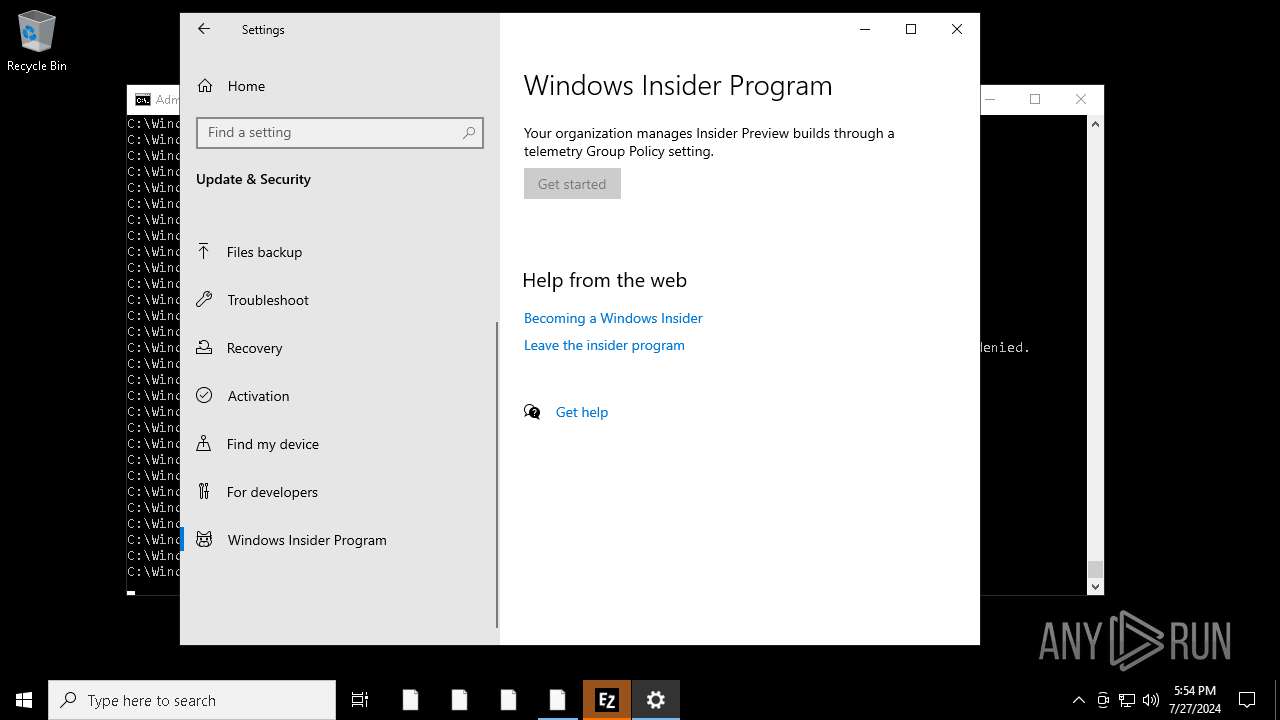Switch to the For developers page
The height and width of the screenshot is (720, 1280).
click(339, 492)
